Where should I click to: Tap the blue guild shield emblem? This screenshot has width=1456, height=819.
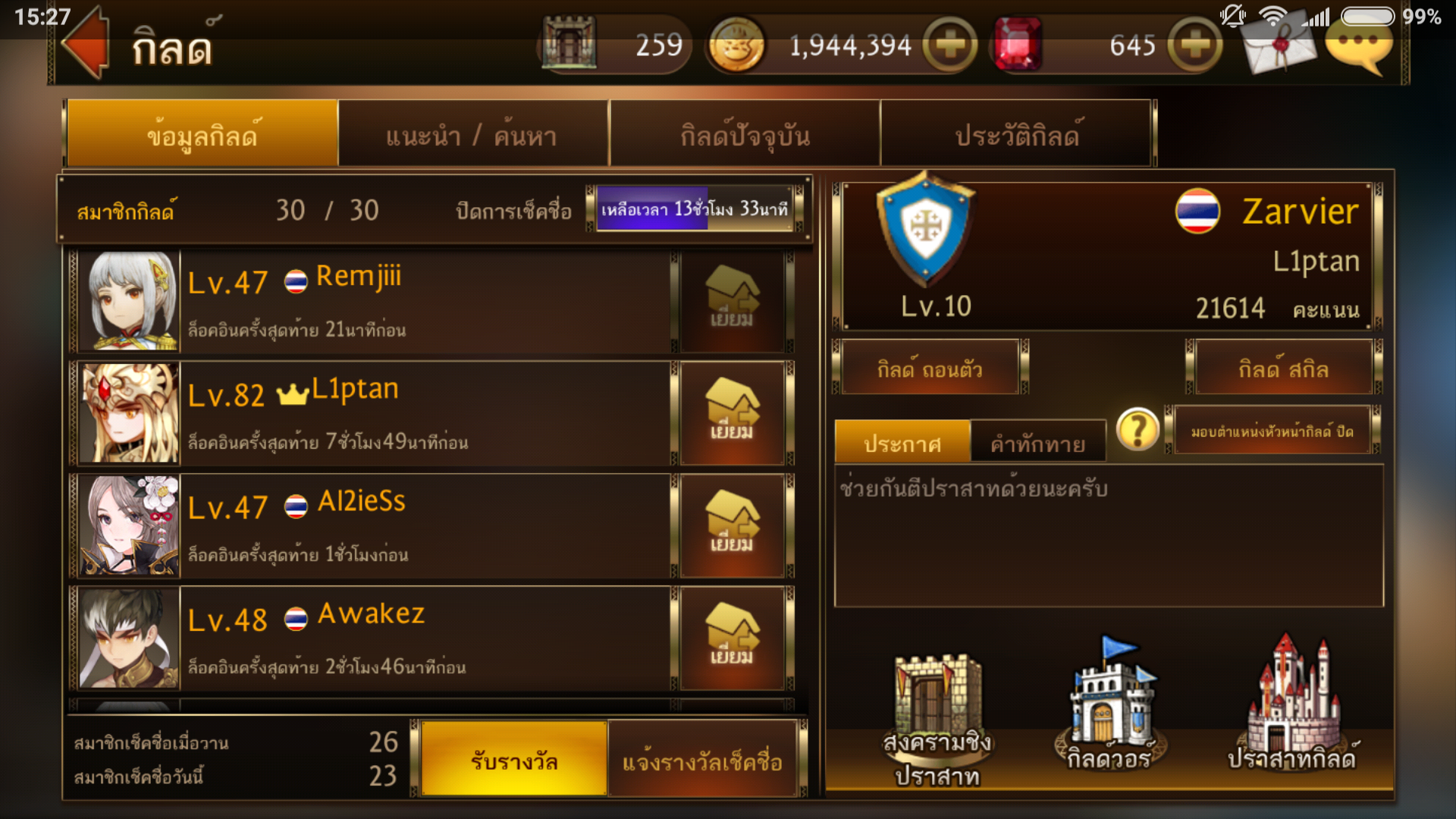pyautogui.click(x=925, y=227)
